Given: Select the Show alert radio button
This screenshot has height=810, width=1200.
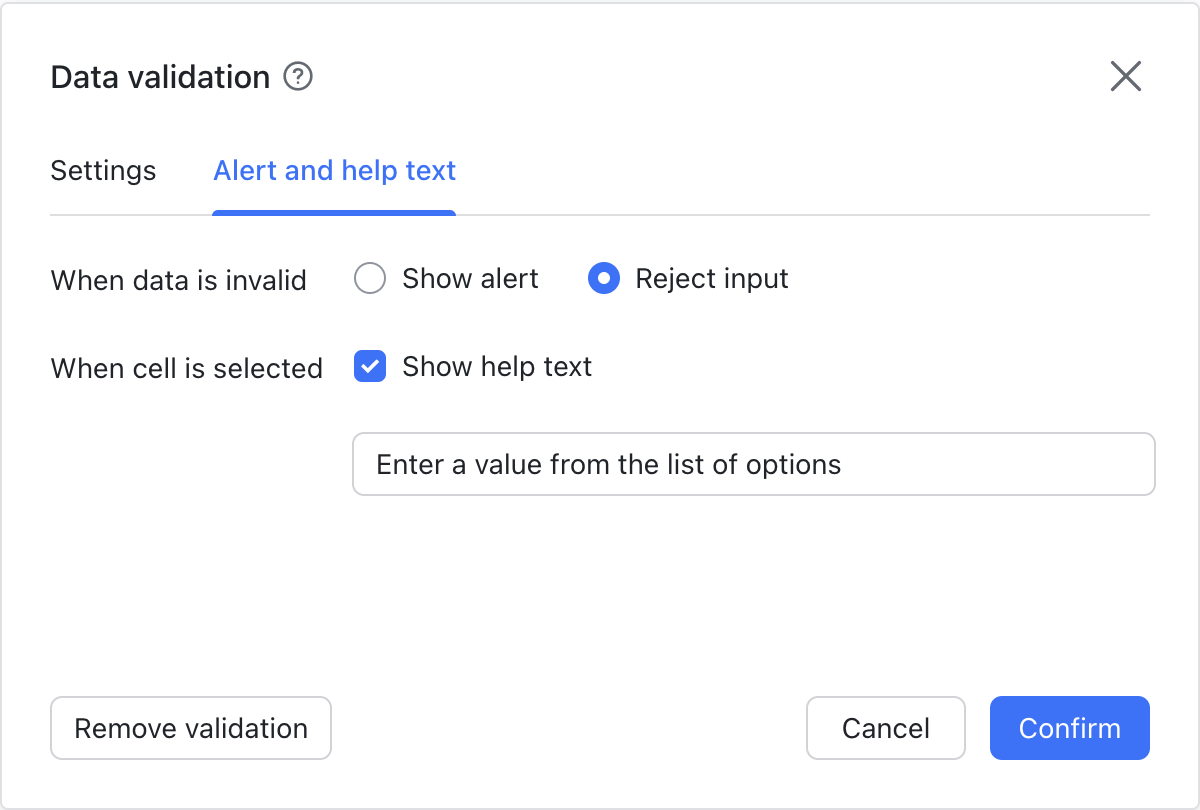Looking at the screenshot, I should 370,279.
